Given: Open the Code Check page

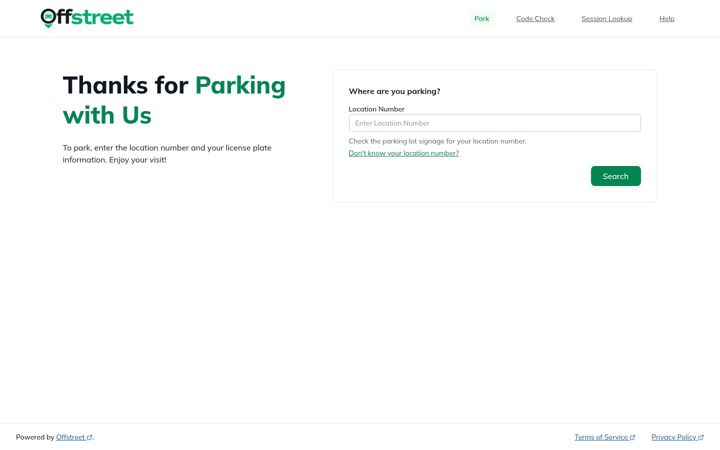Looking at the screenshot, I should click(x=535, y=19).
